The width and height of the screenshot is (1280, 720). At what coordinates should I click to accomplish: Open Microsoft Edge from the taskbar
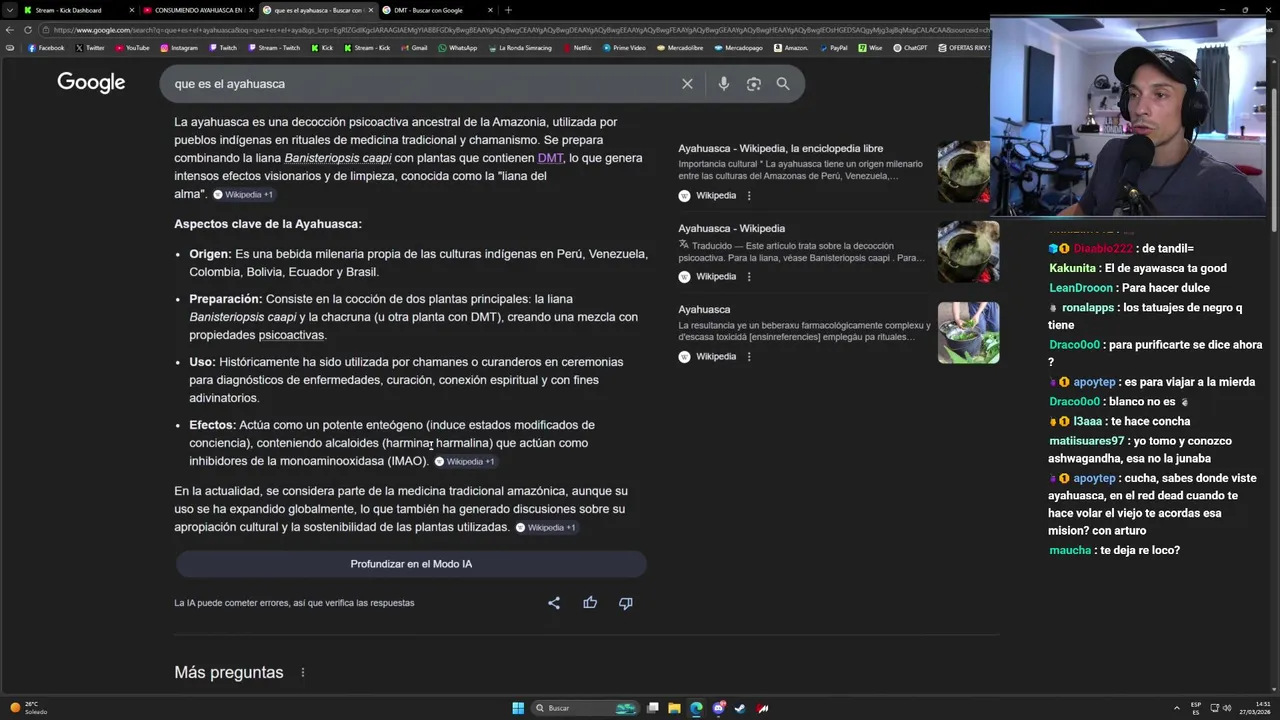point(696,708)
